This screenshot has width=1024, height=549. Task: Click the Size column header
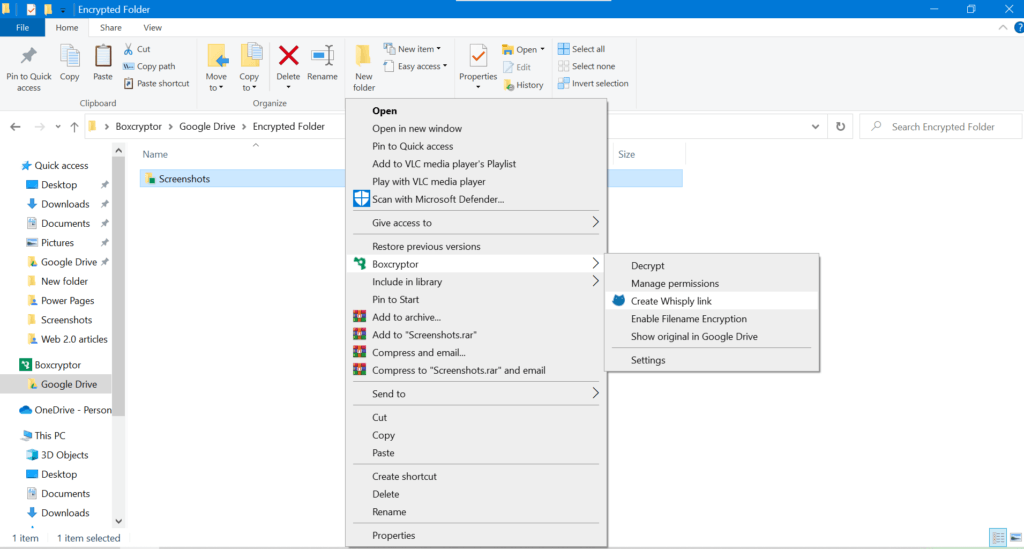tap(626, 155)
